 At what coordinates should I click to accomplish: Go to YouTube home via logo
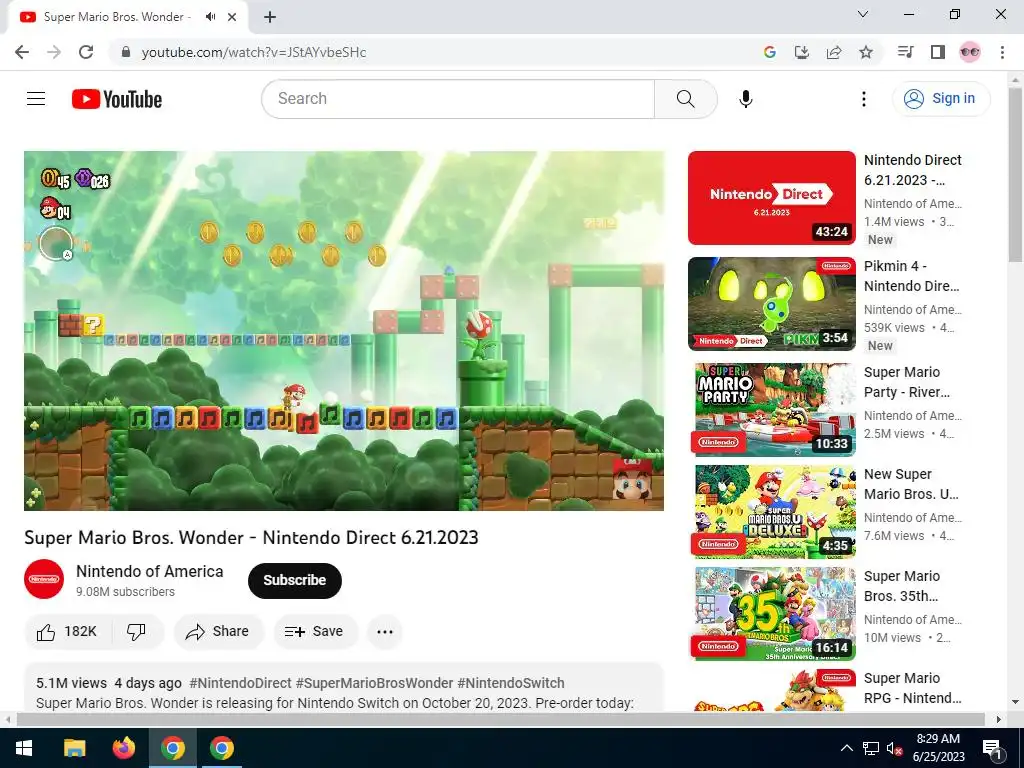click(x=117, y=99)
